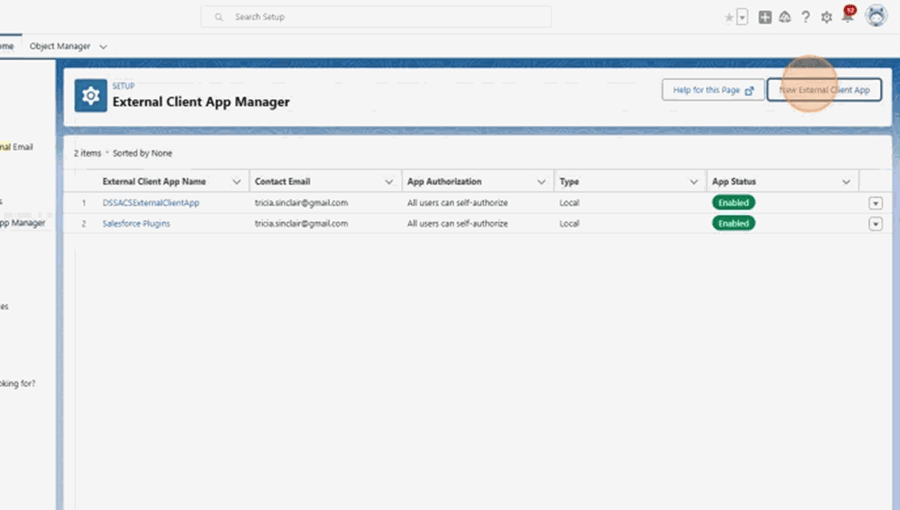Open the global actions plus icon
Screen dimensions: 900x510
coord(765,17)
